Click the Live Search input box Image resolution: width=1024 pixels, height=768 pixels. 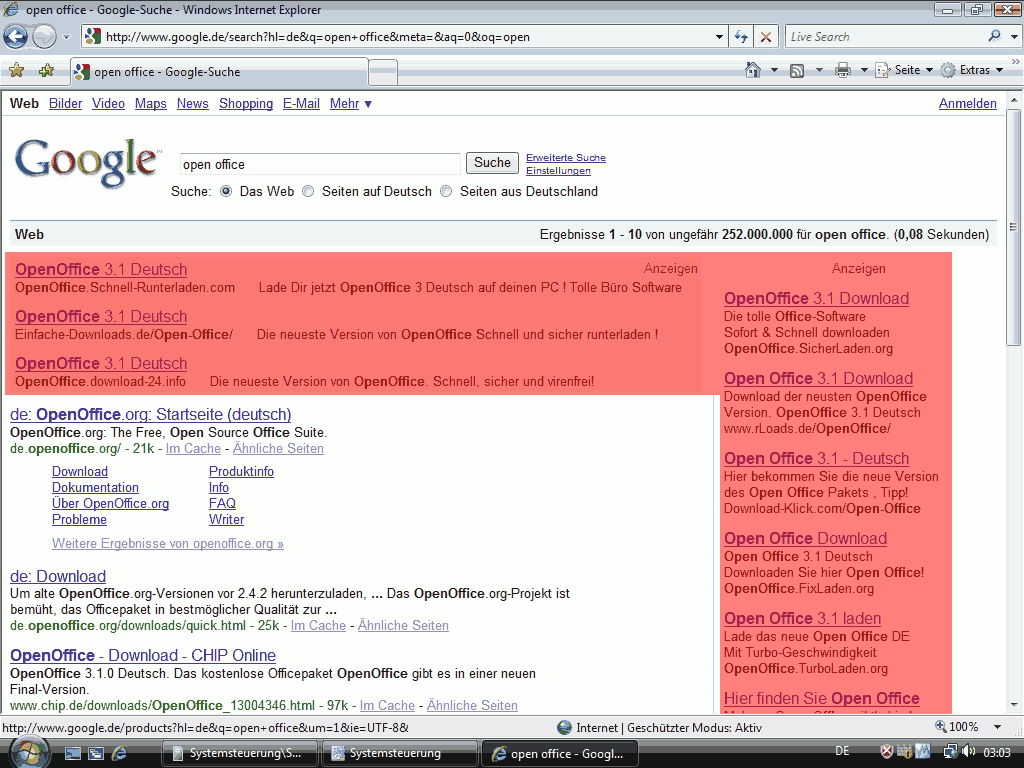pyautogui.click(x=885, y=37)
